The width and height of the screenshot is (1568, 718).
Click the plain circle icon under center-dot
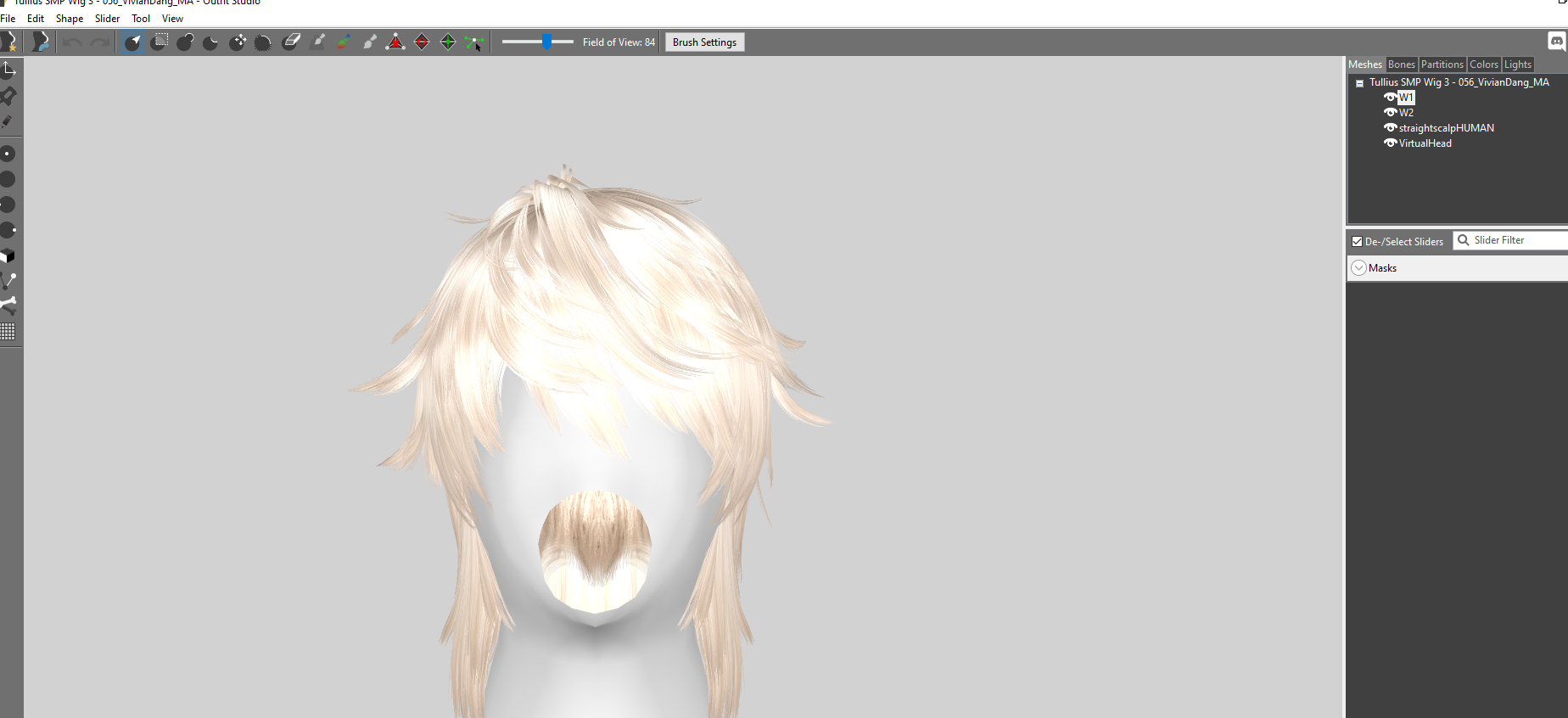point(8,179)
